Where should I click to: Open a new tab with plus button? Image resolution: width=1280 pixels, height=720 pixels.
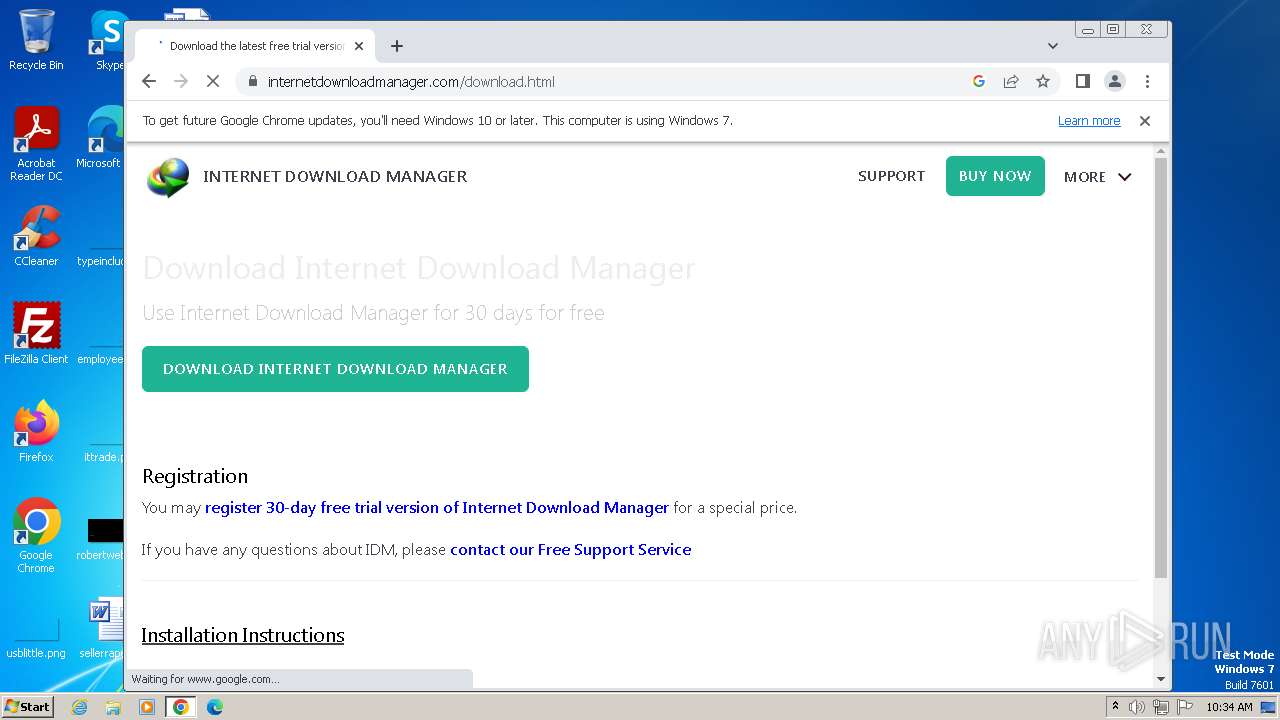397,46
